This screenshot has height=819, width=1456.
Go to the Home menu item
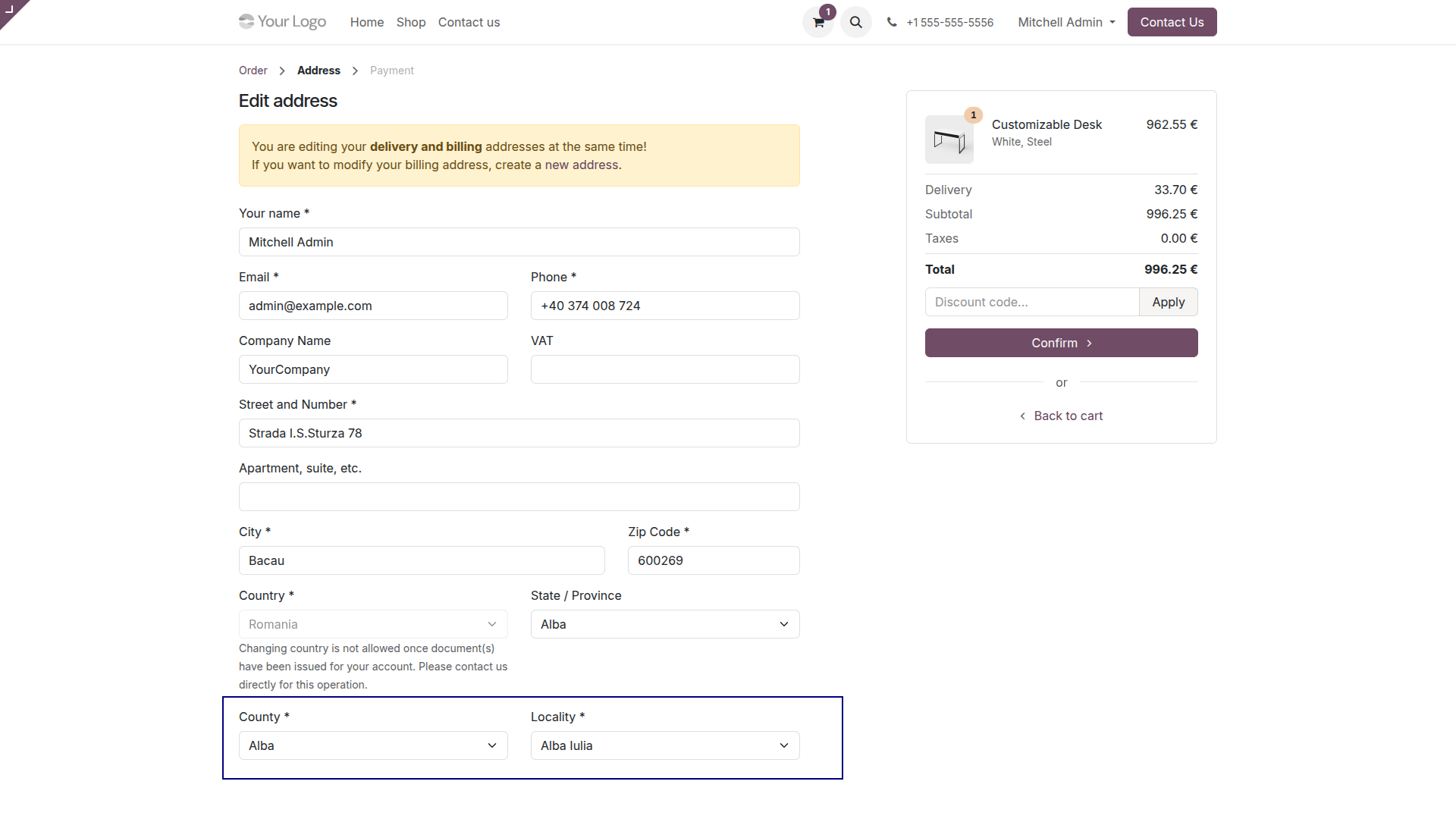click(x=367, y=22)
